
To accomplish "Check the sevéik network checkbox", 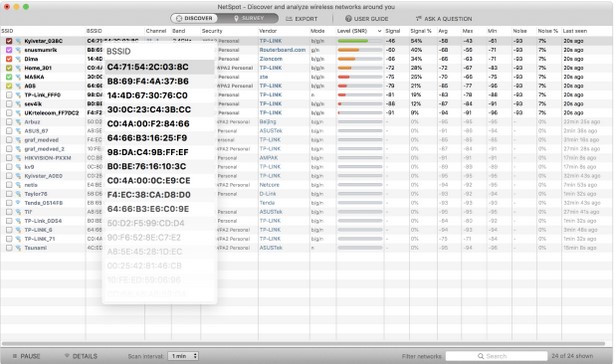I will point(9,104).
